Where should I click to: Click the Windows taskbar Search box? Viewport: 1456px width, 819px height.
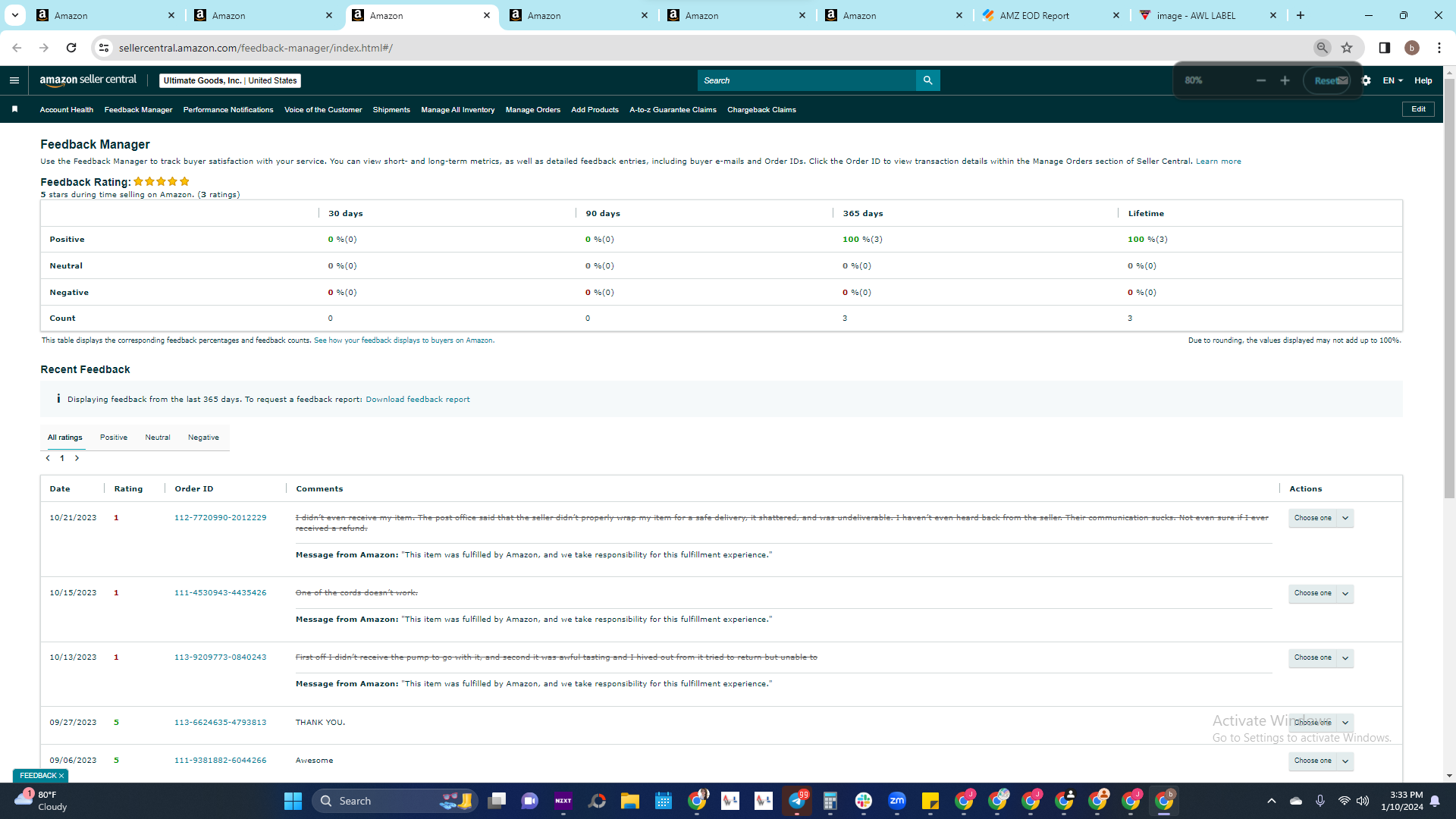pyautogui.click(x=394, y=801)
